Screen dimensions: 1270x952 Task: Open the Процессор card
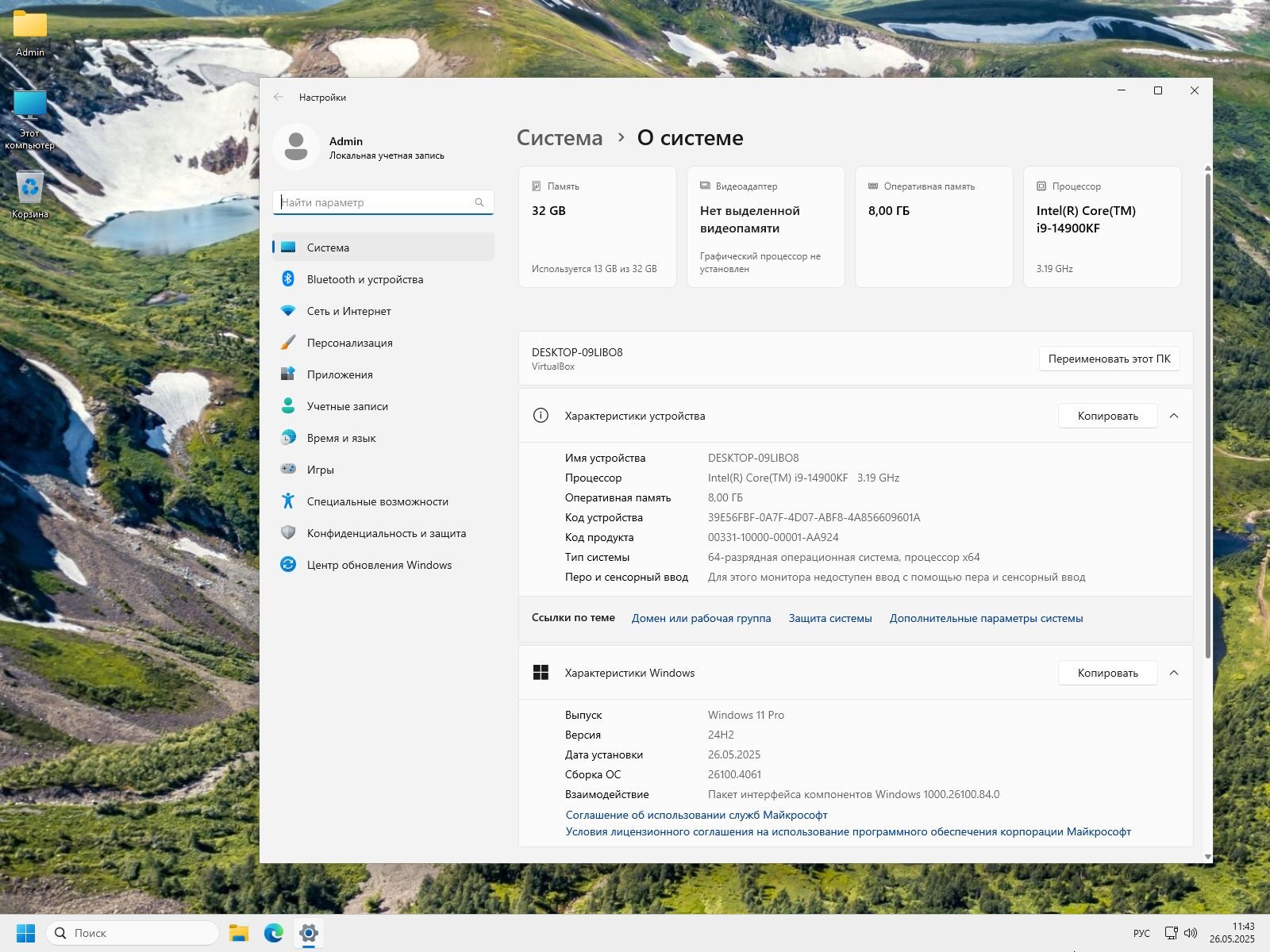click(1103, 227)
